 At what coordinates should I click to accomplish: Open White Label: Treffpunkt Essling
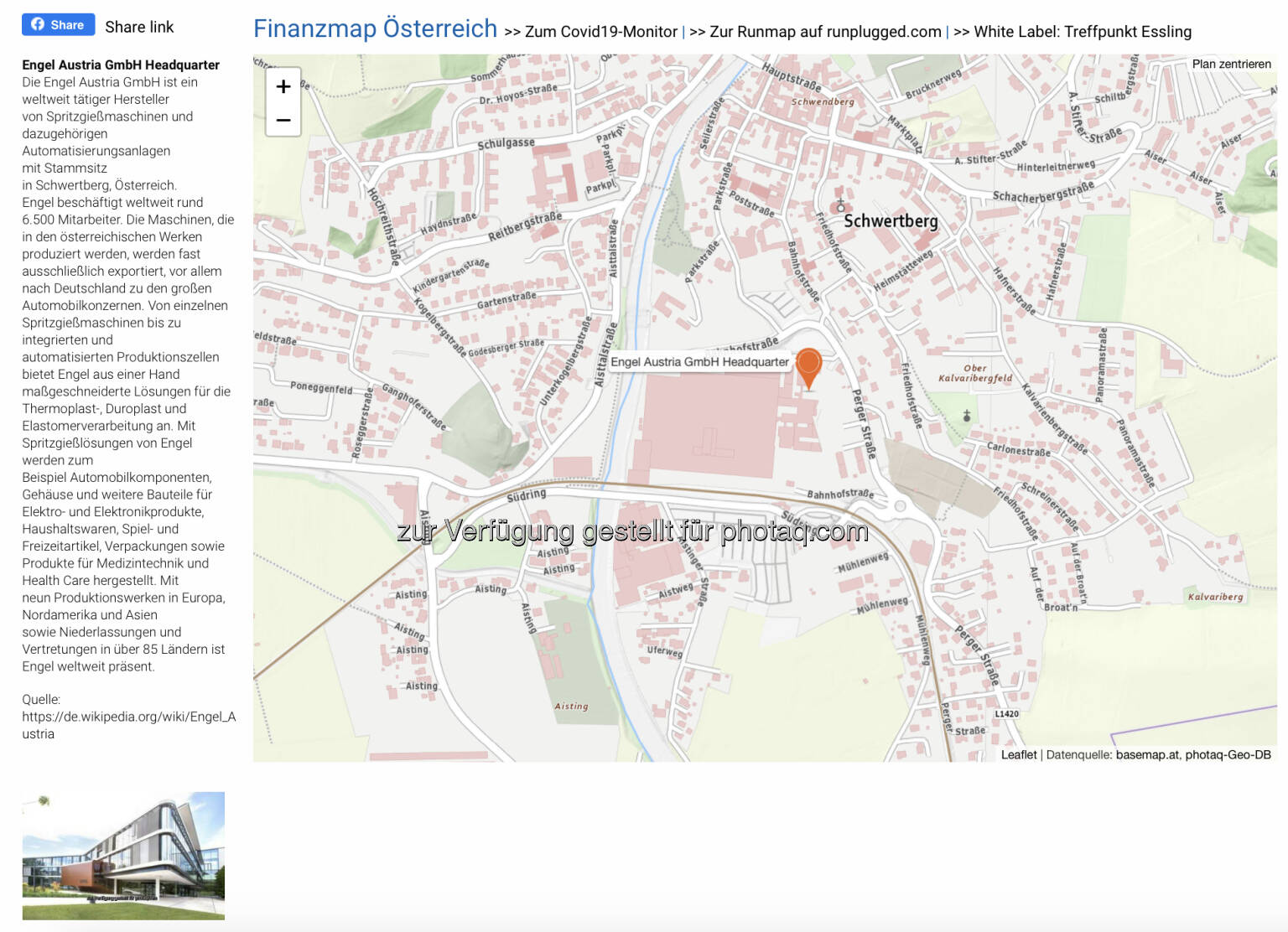[x=1083, y=32]
